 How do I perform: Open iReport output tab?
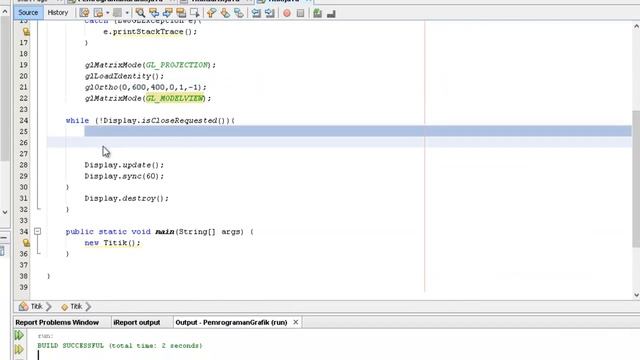pos(137,322)
